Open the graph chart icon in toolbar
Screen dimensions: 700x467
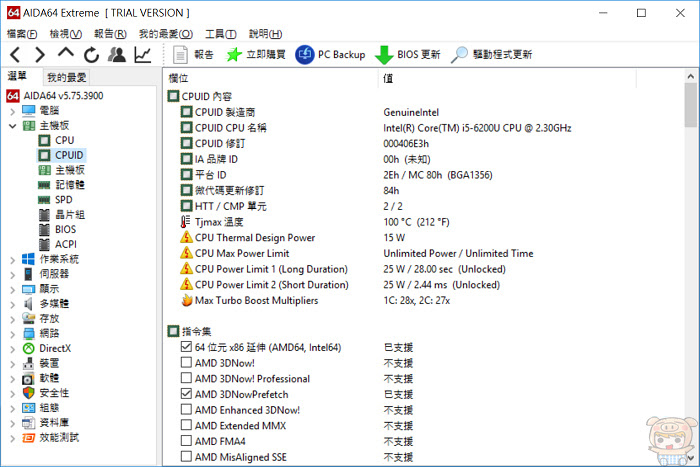coord(143,55)
